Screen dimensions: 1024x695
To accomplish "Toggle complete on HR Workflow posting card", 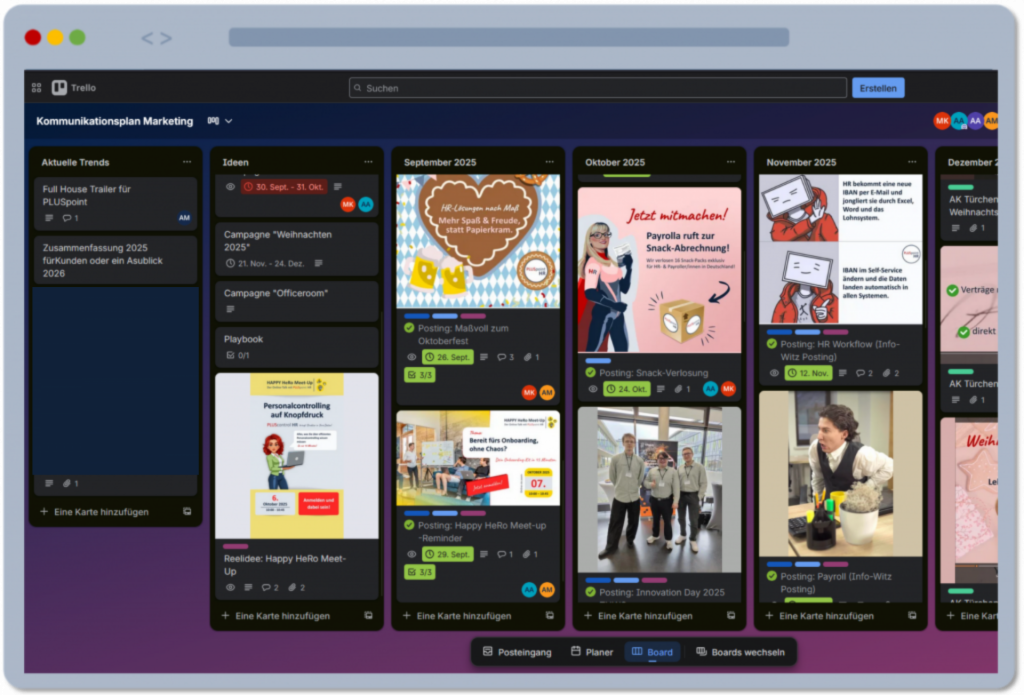I will point(772,344).
